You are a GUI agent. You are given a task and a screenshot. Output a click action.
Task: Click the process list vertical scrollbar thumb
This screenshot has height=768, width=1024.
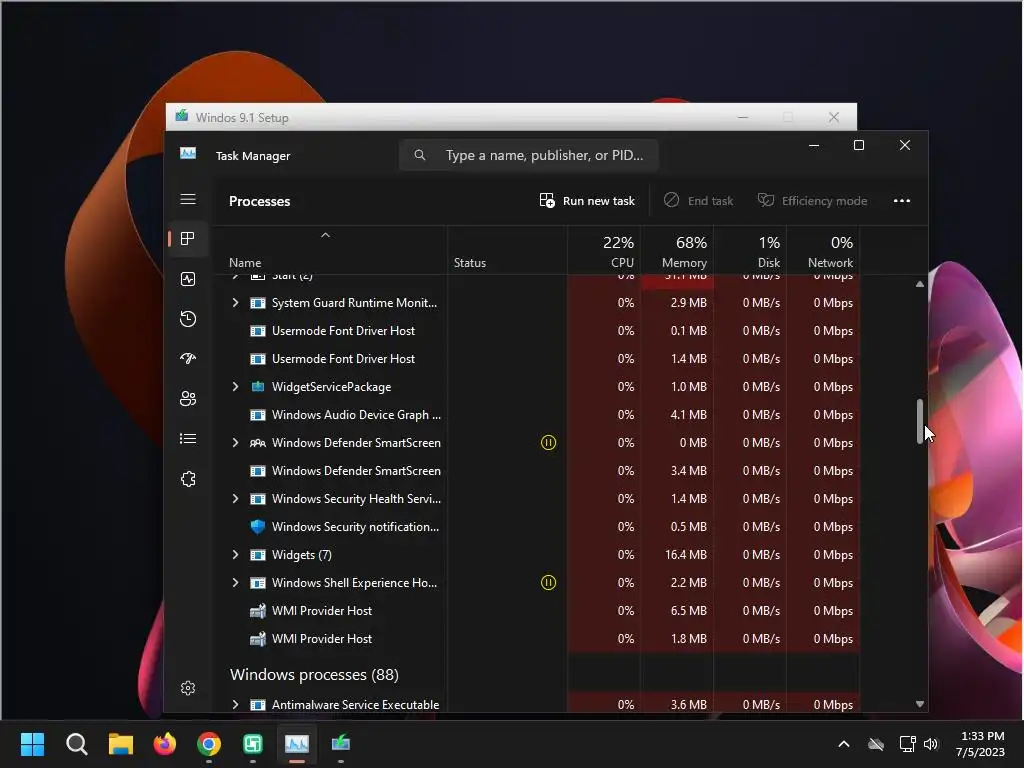coord(920,422)
